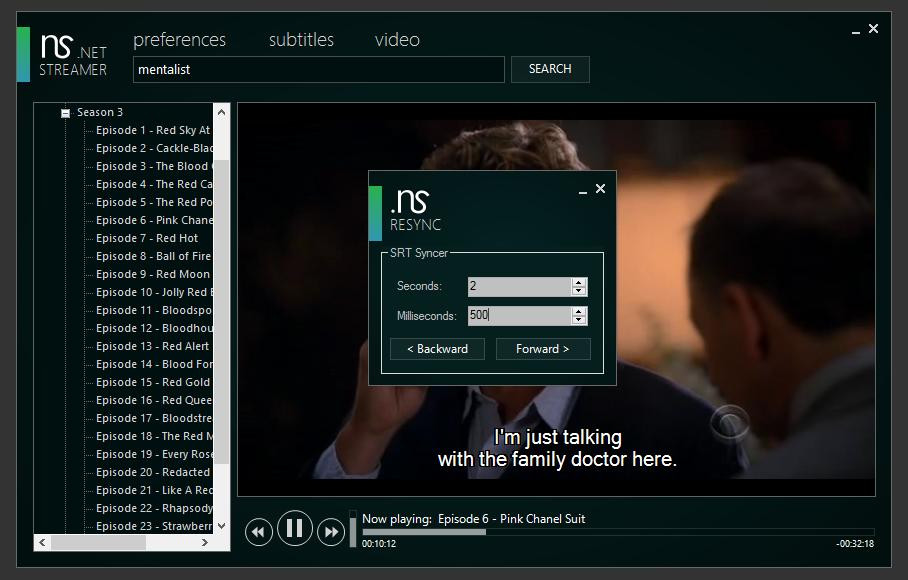Fast forward the video
Viewport: 908px width, 580px height.
pos(331,531)
